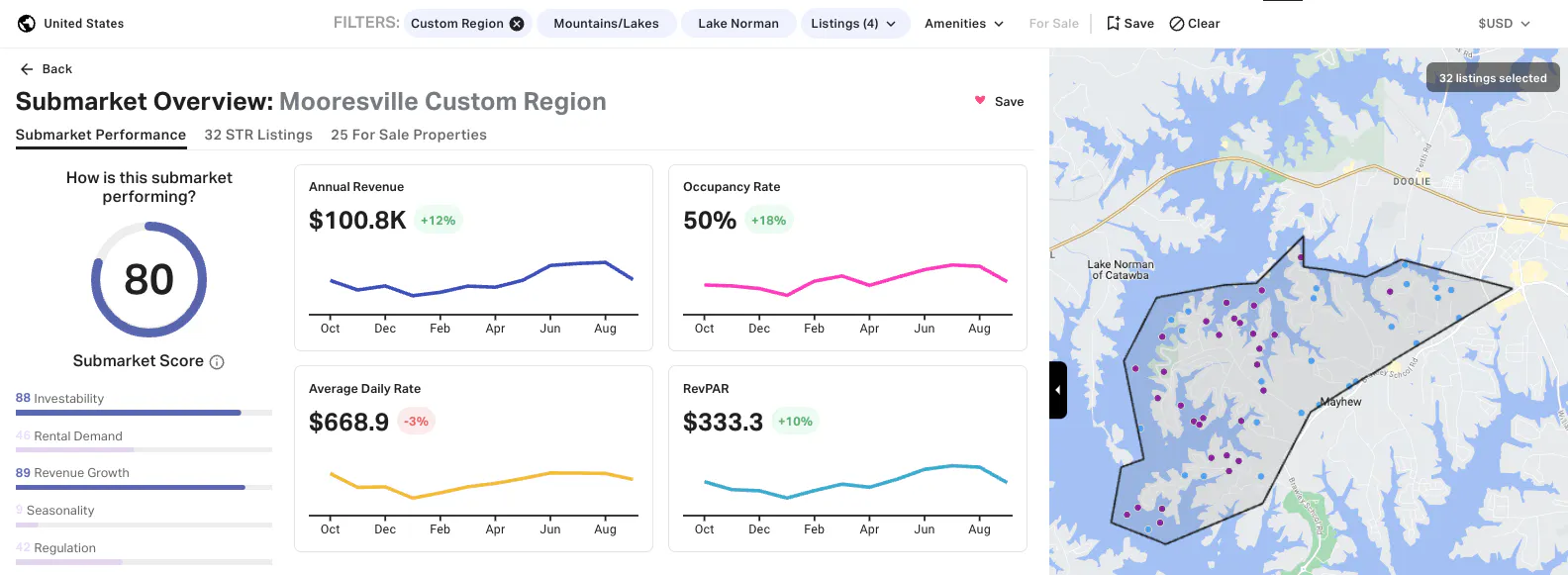The image size is (1568, 575).
Task: Select the Lake Norman filter chip
Action: coord(738,24)
